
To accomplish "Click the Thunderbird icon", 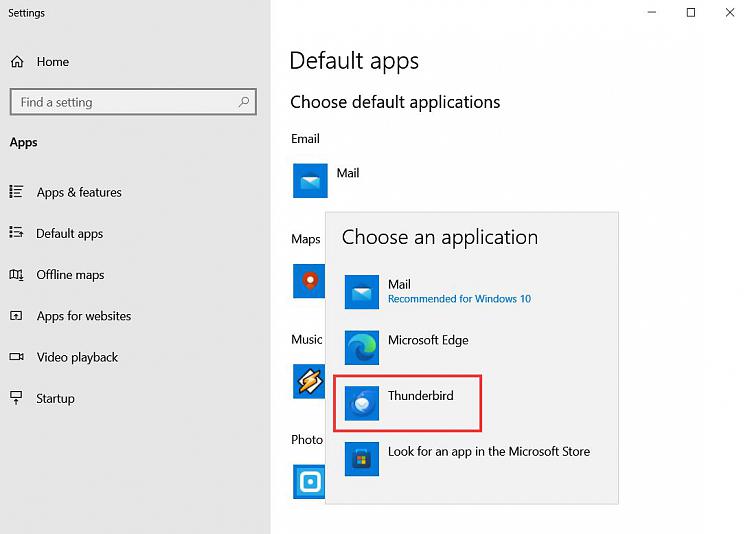I will [x=362, y=403].
